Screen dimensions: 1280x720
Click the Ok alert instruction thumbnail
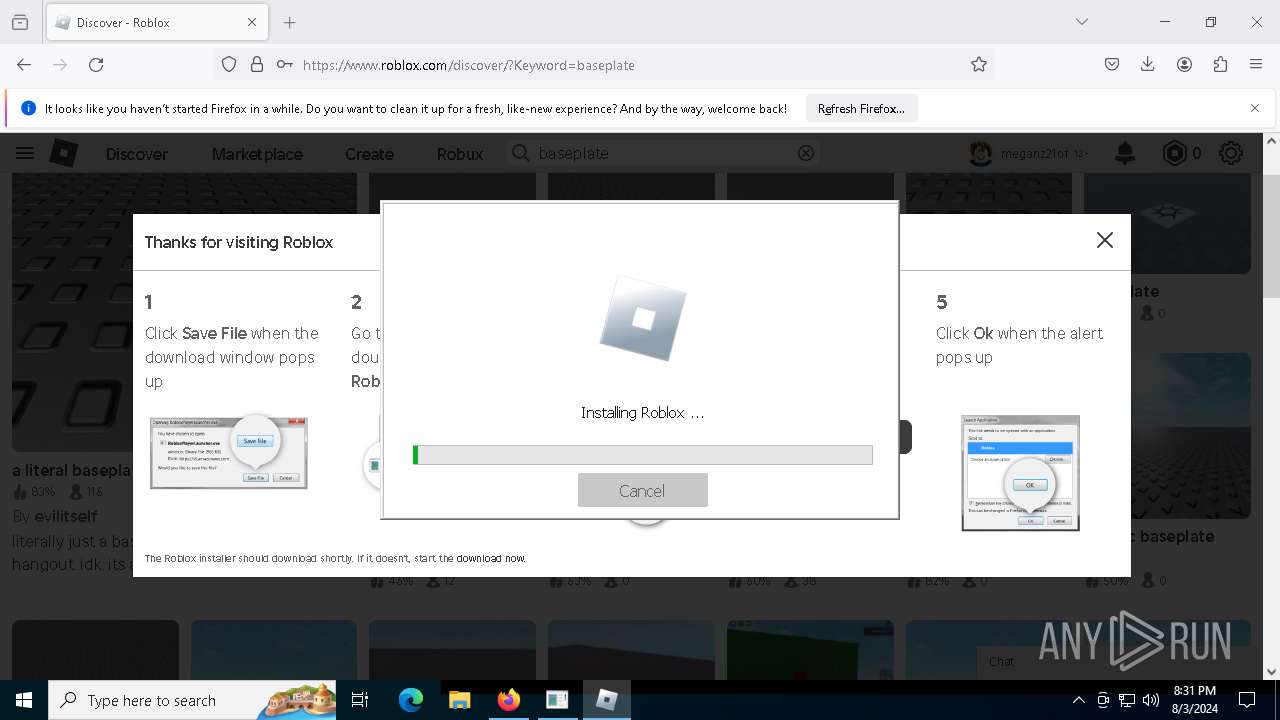(1020, 473)
